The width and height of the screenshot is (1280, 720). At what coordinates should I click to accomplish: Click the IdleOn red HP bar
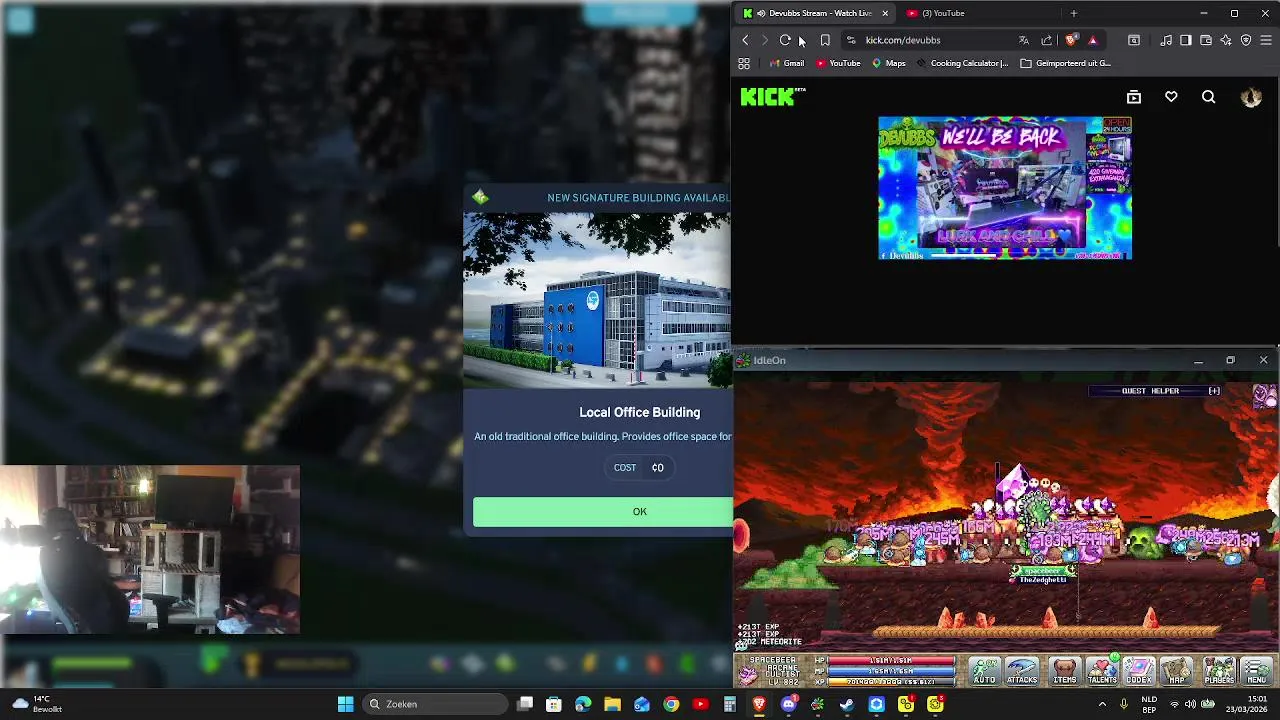(x=892, y=661)
